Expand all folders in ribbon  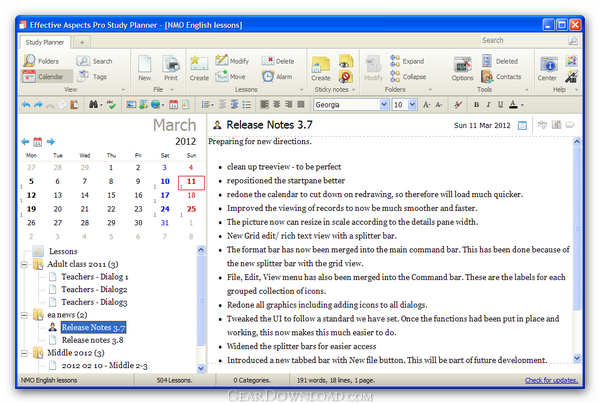pos(407,61)
